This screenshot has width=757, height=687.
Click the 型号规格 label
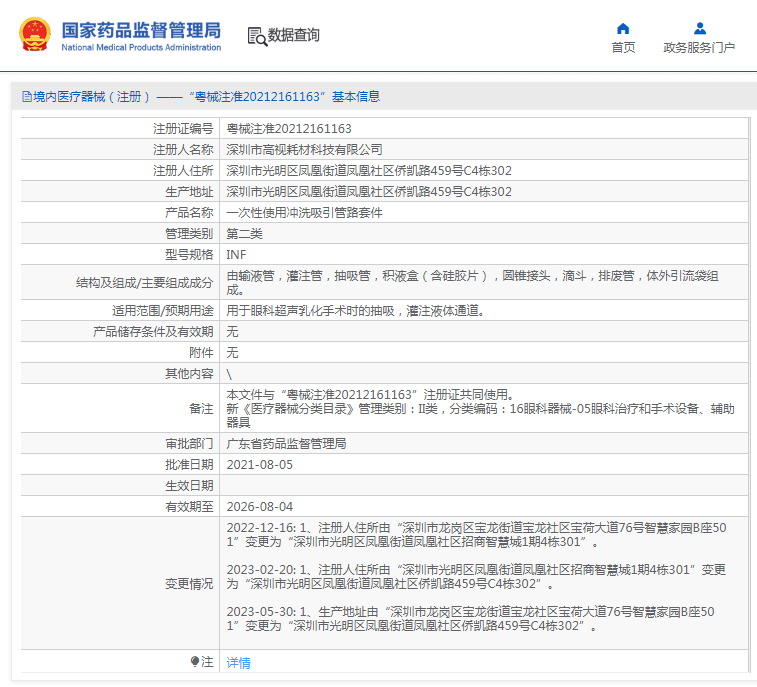click(x=189, y=255)
